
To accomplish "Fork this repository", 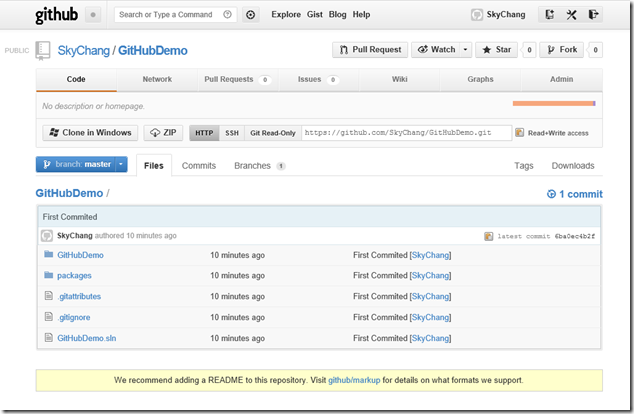I will (562, 50).
